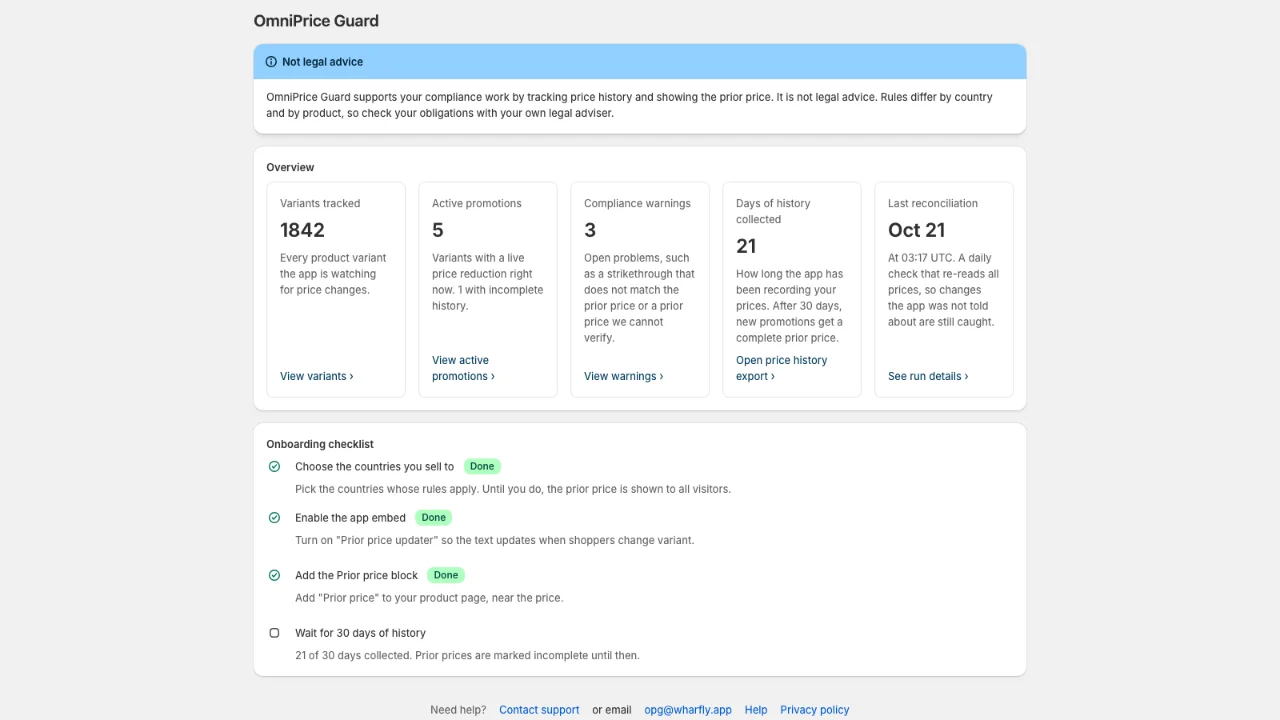The height and width of the screenshot is (720, 1280).
Task: Click the Onboarding checklist heading
Action: pyautogui.click(x=320, y=444)
